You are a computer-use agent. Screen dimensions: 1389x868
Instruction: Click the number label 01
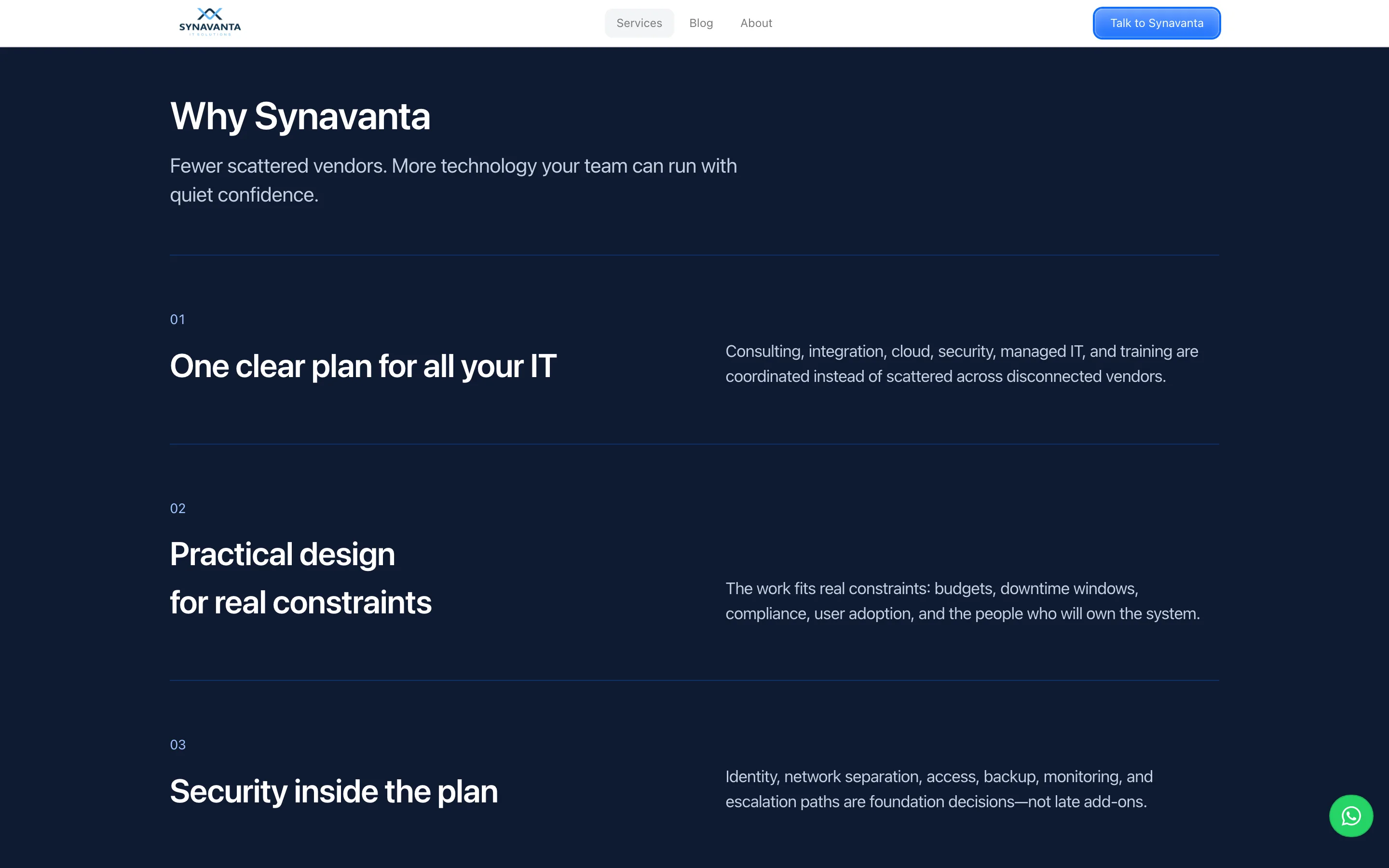[177, 319]
